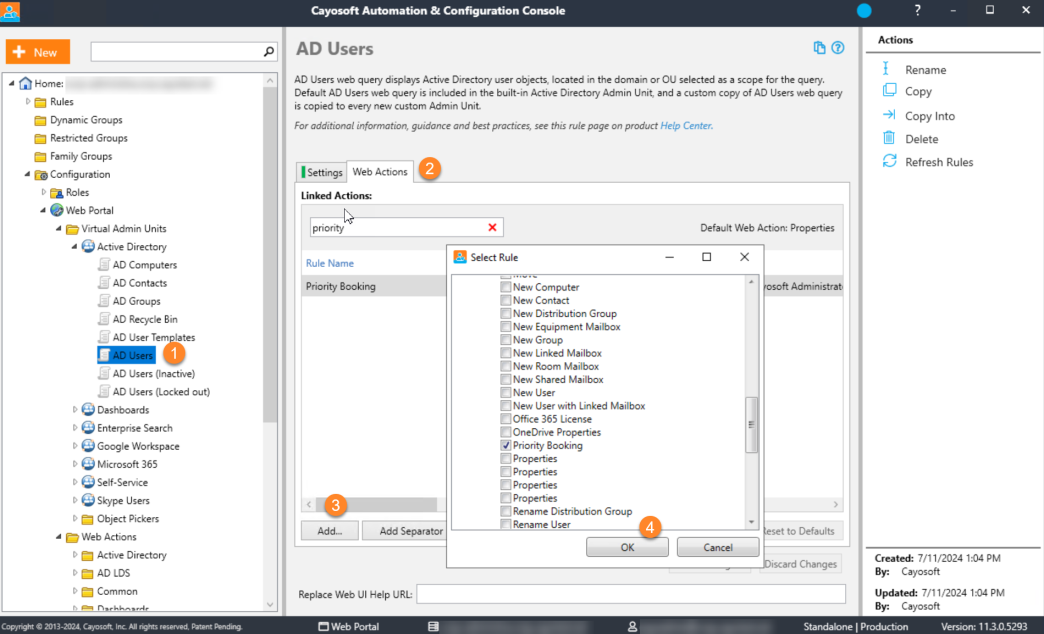Click the AD Computers query icon
Viewport: 1044px width, 634px height.
tap(104, 264)
